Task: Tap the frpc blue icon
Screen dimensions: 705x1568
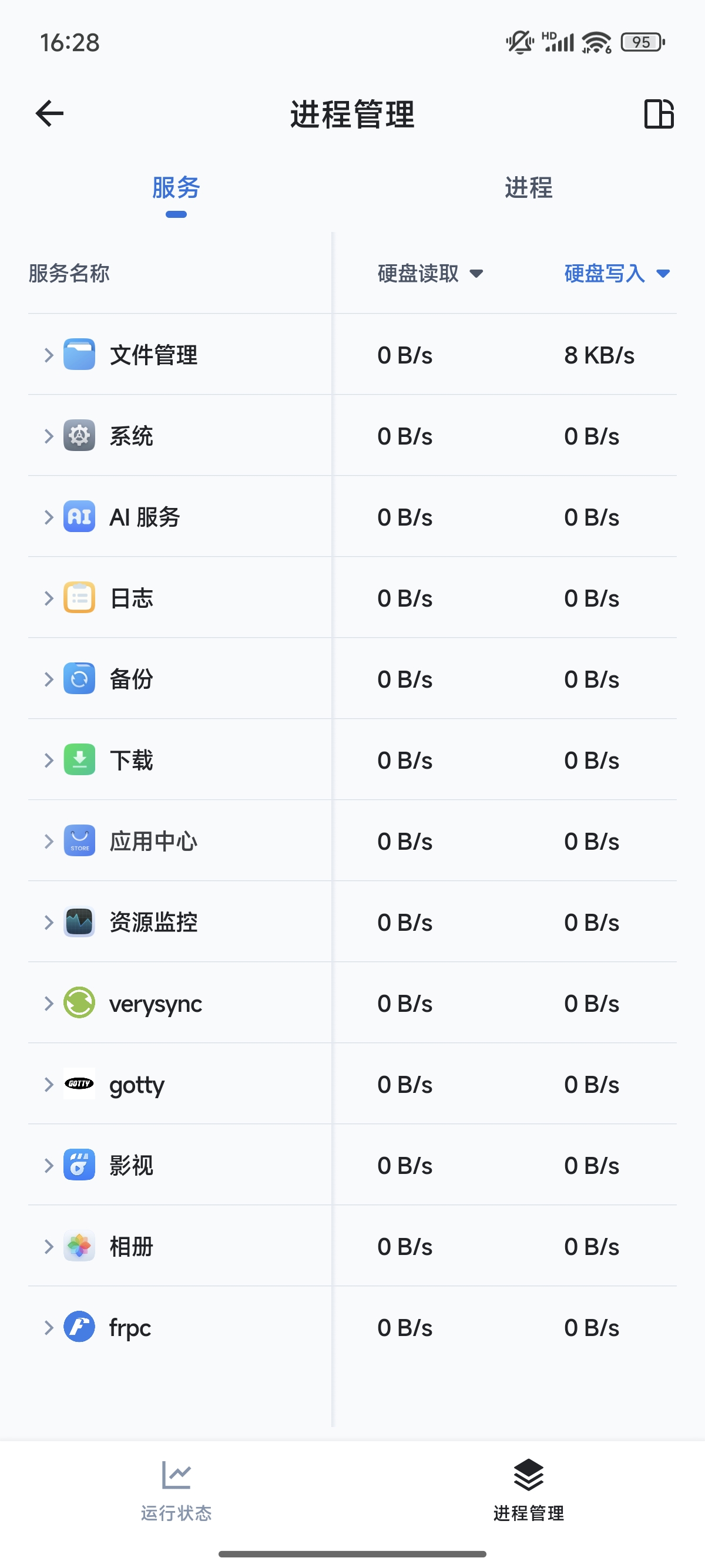Action: coord(79,1327)
